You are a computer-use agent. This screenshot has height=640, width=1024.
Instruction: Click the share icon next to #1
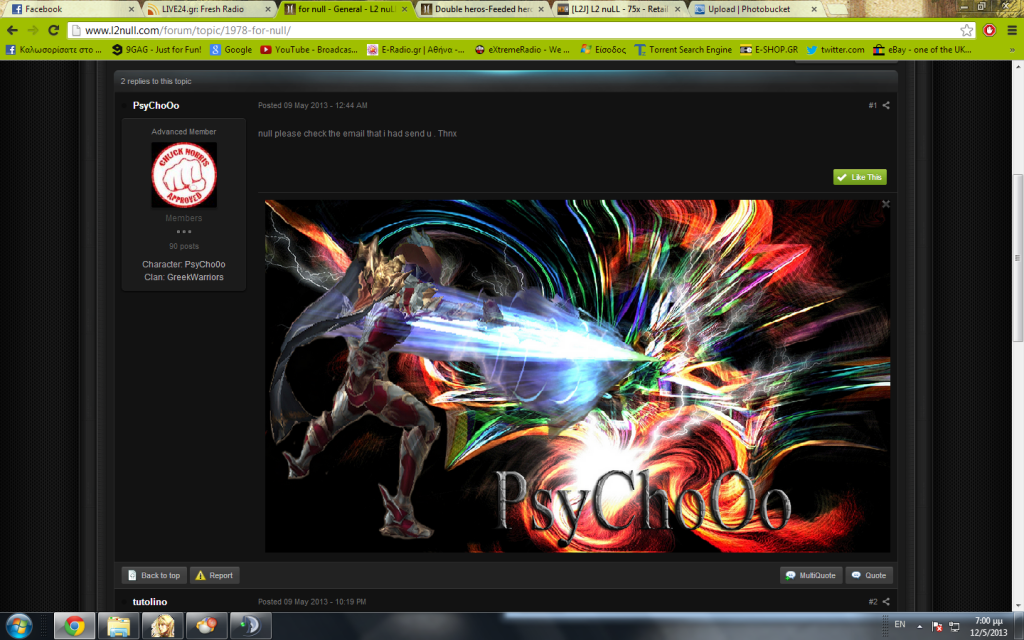coord(886,106)
